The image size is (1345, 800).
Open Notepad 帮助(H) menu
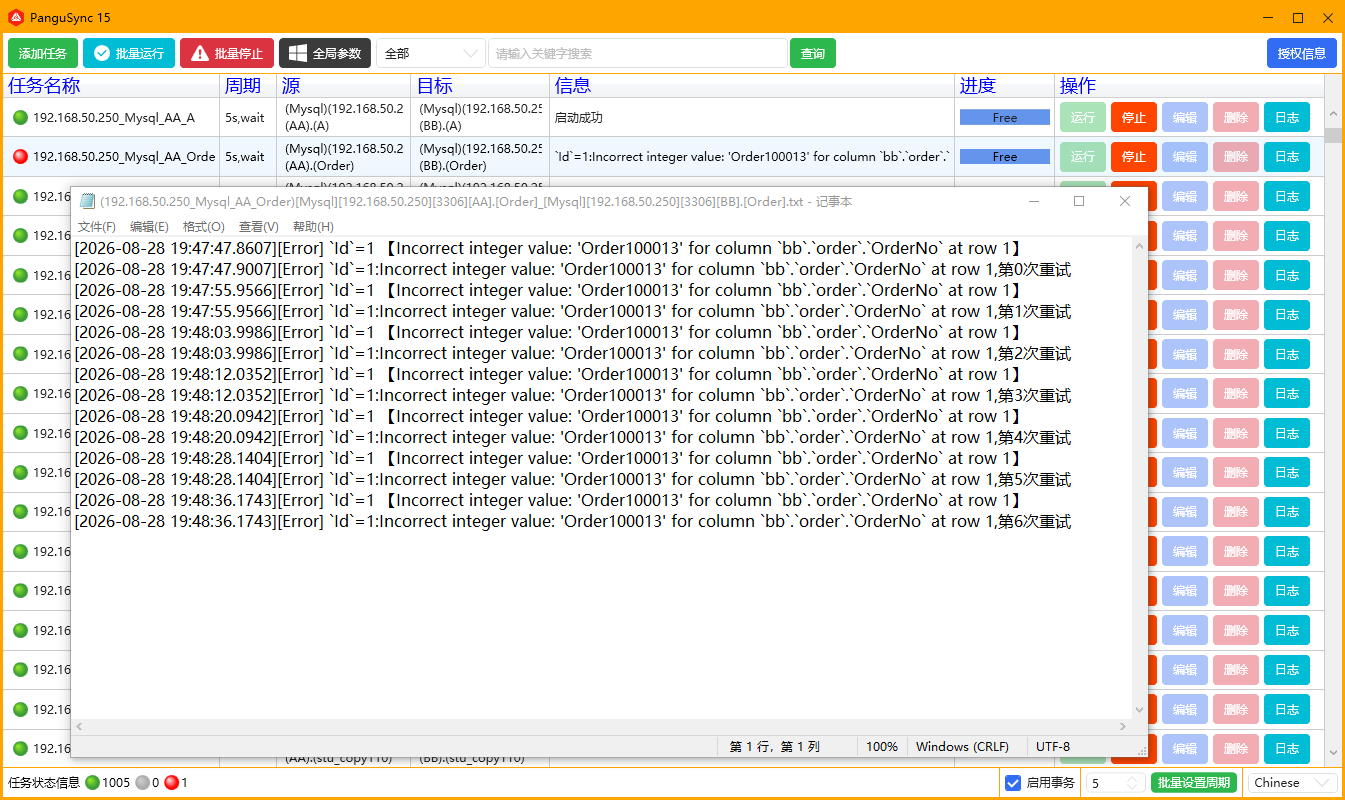pyautogui.click(x=313, y=227)
